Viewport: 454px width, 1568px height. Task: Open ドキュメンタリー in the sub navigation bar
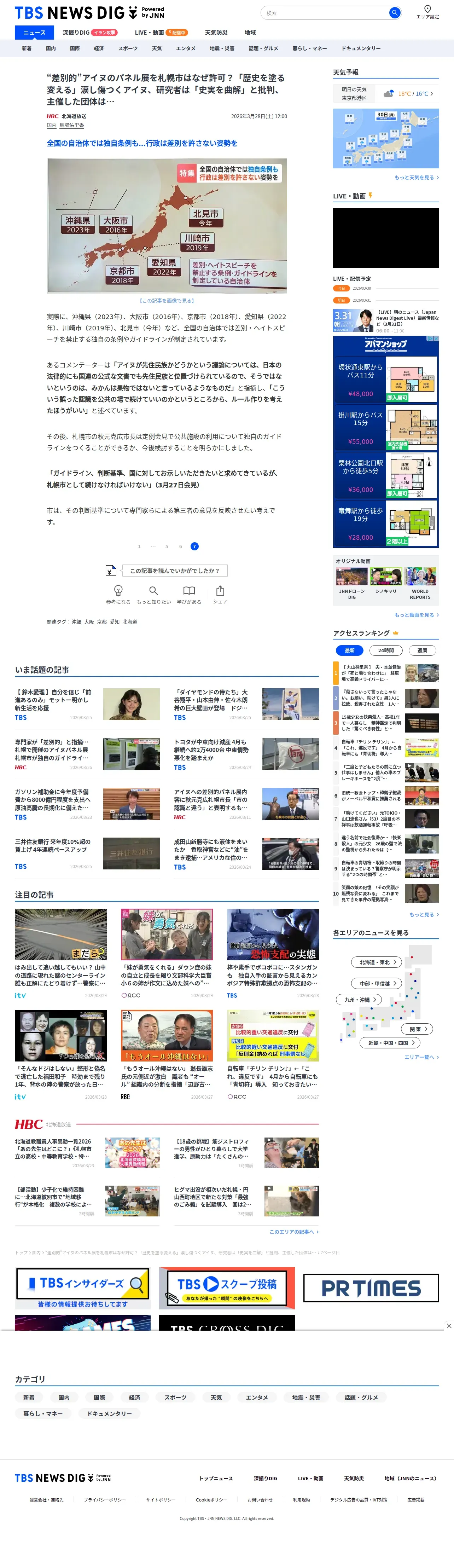pyautogui.click(x=361, y=48)
